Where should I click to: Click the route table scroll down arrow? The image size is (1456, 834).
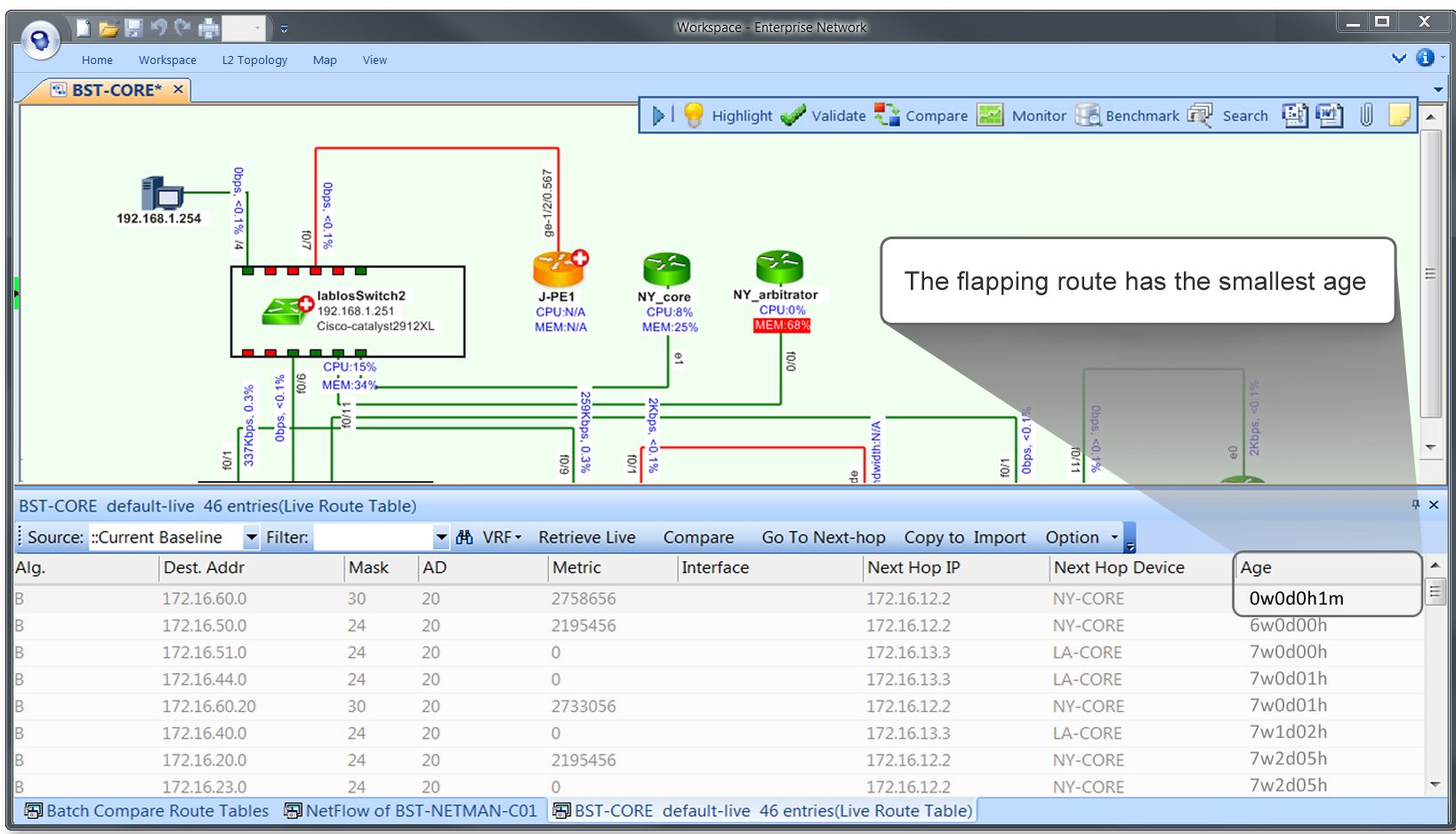(1435, 784)
